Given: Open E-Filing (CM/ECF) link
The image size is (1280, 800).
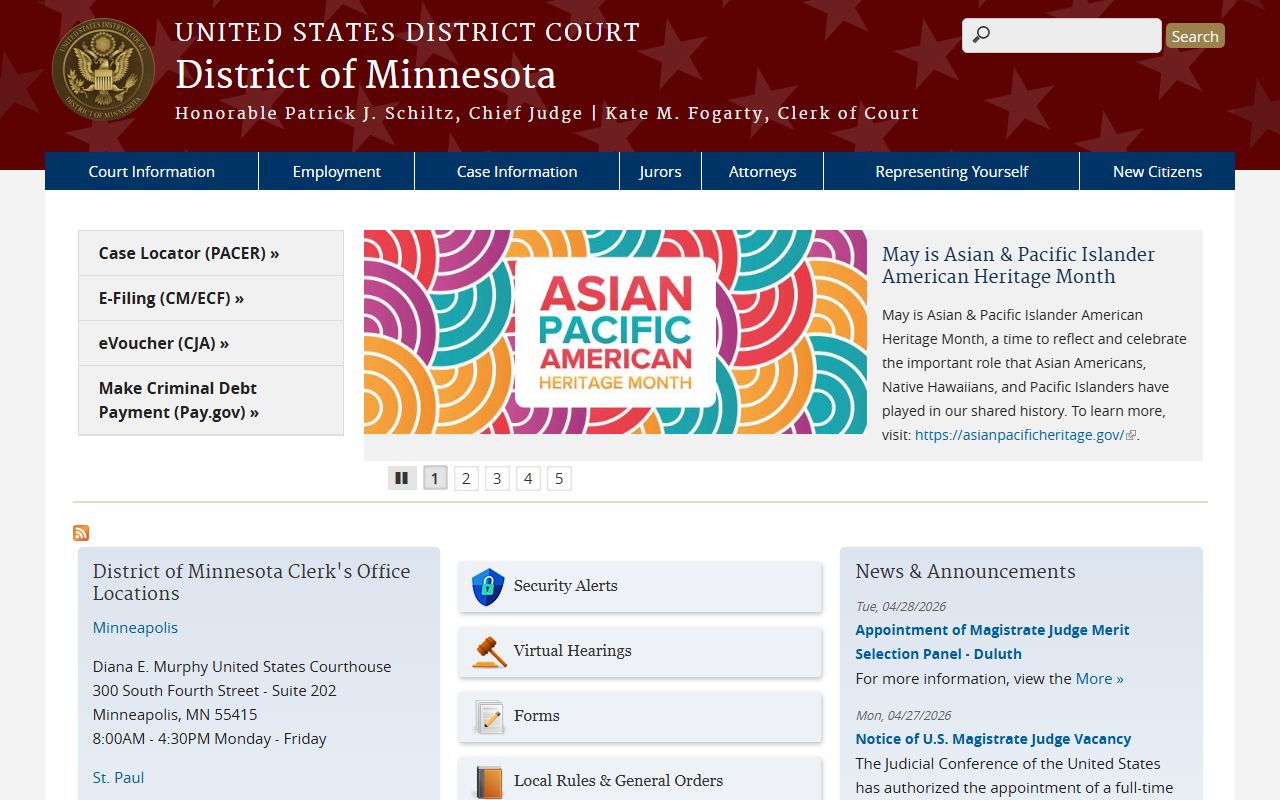Looking at the screenshot, I should 211,298.
